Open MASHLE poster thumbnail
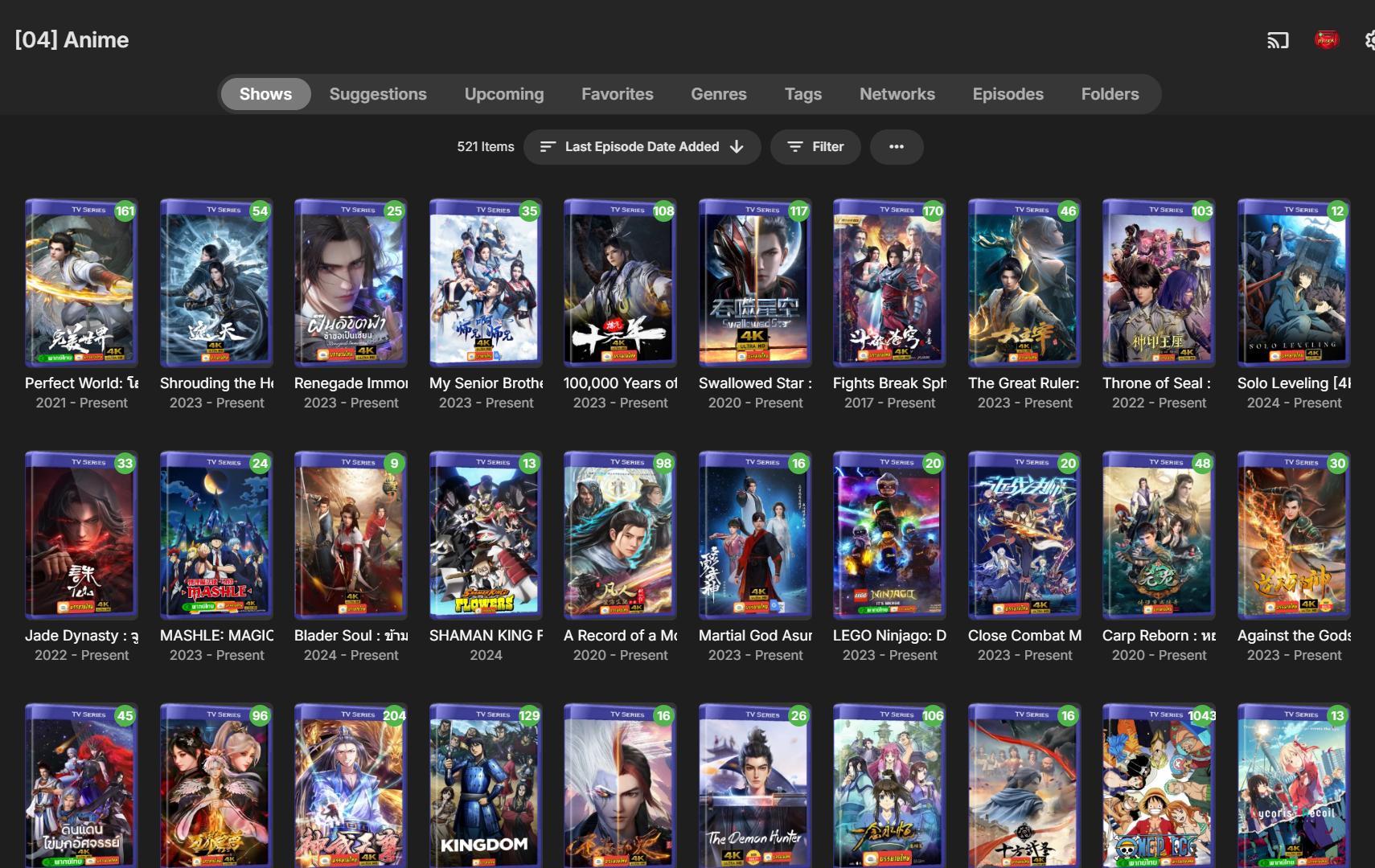This screenshot has width=1375, height=868. click(x=216, y=535)
